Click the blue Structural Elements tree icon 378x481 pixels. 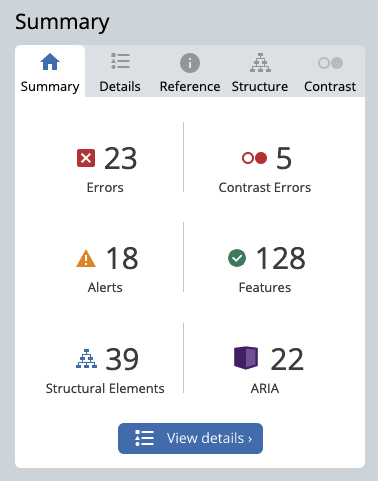(86, 359)
